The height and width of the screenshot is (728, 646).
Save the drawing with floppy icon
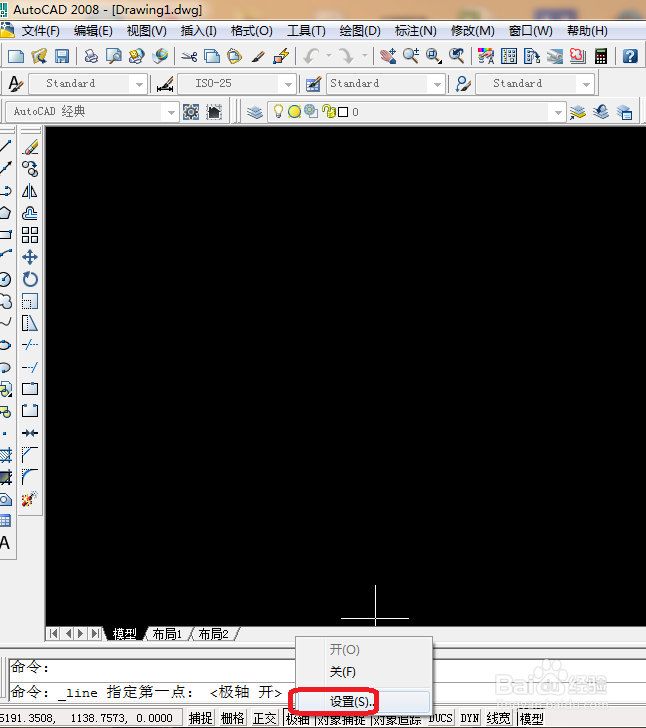point(62,57)
